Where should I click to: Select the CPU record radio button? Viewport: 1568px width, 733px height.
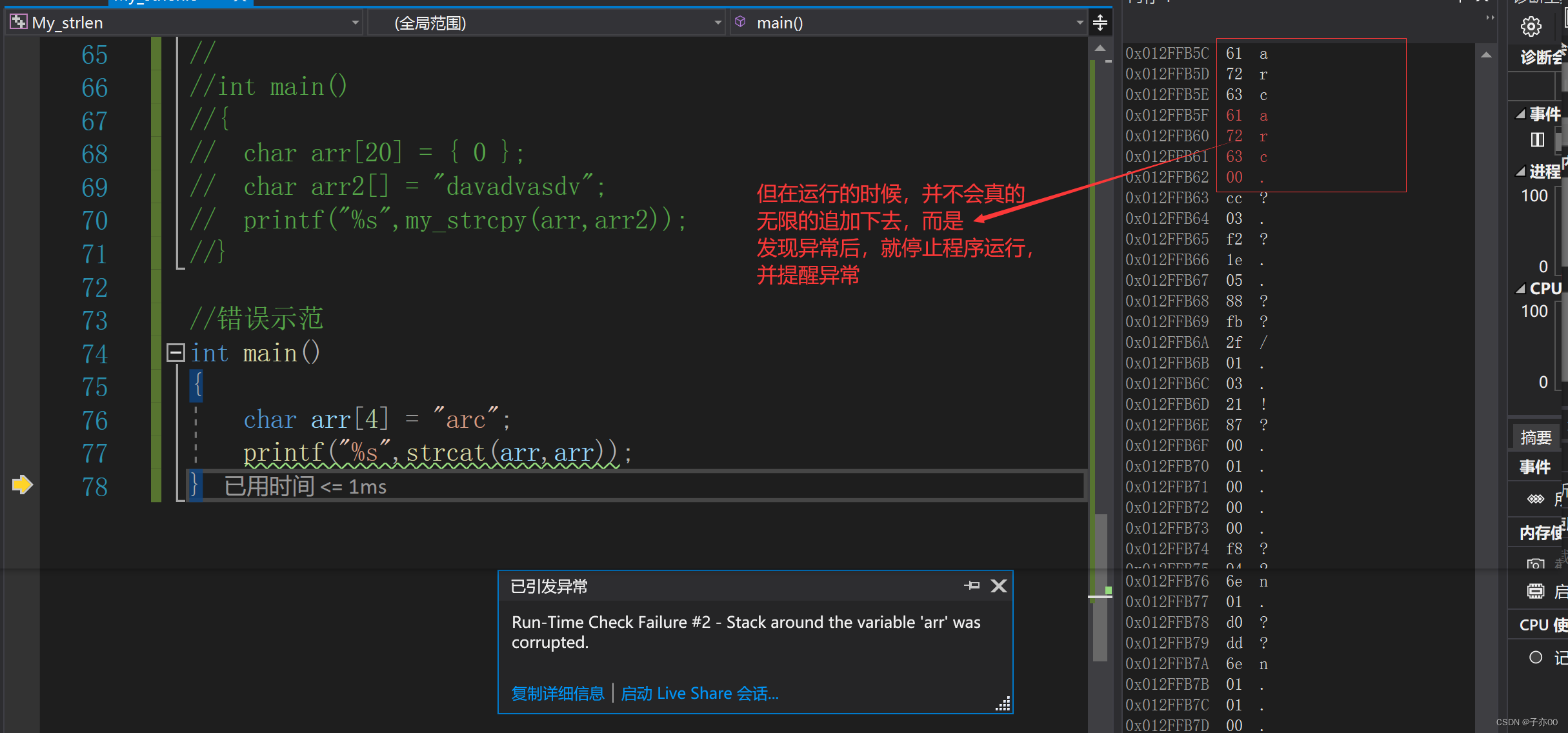click(x=1536, y=657)
